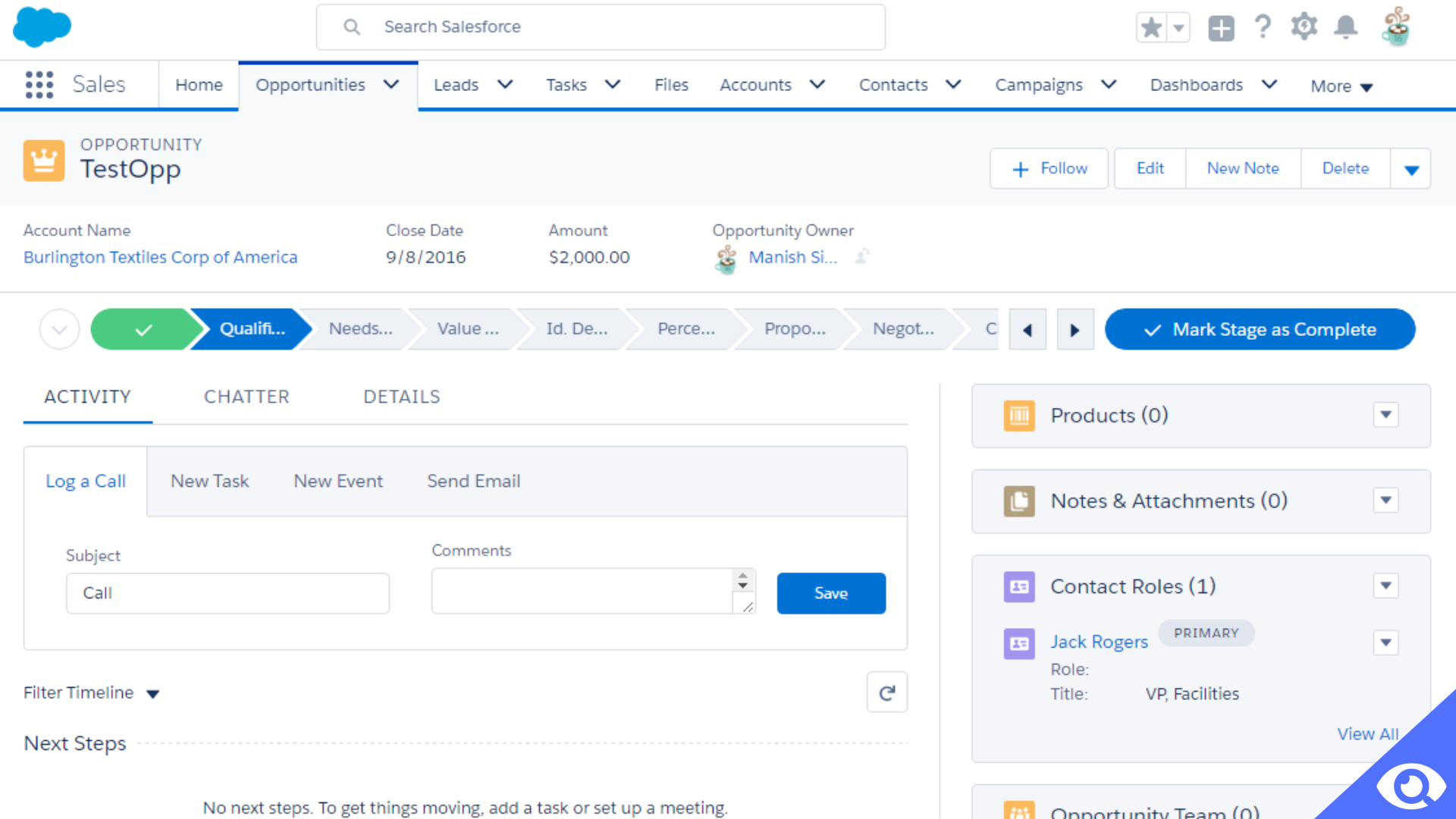Refresh the activity timeline
This screenshot has width=1456, height=819.
click(x=887, y=692)
